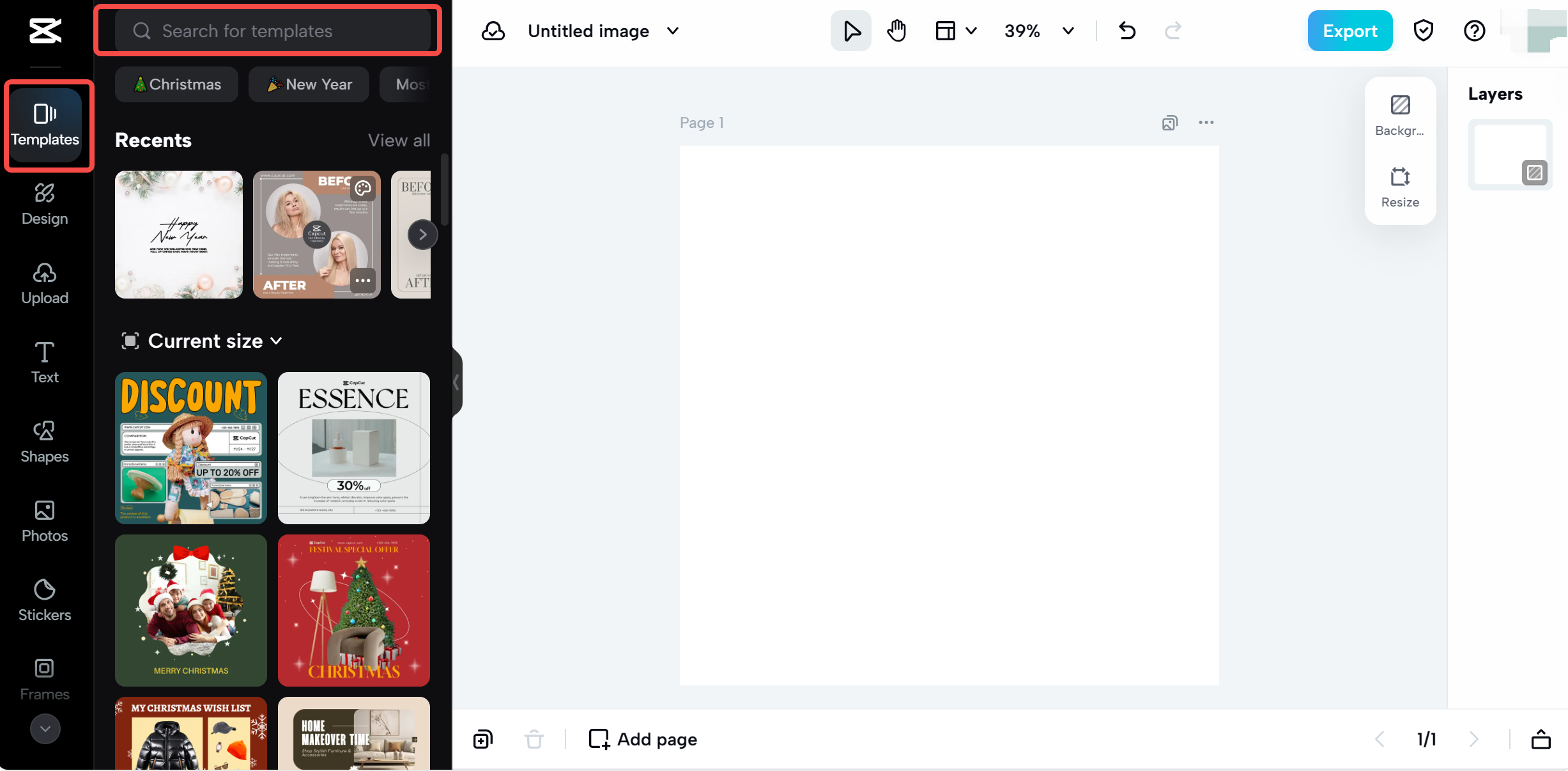Select the Christmas template filter
The height and width of the screenshot is (771, 1568).
click(x=176, y=84)
